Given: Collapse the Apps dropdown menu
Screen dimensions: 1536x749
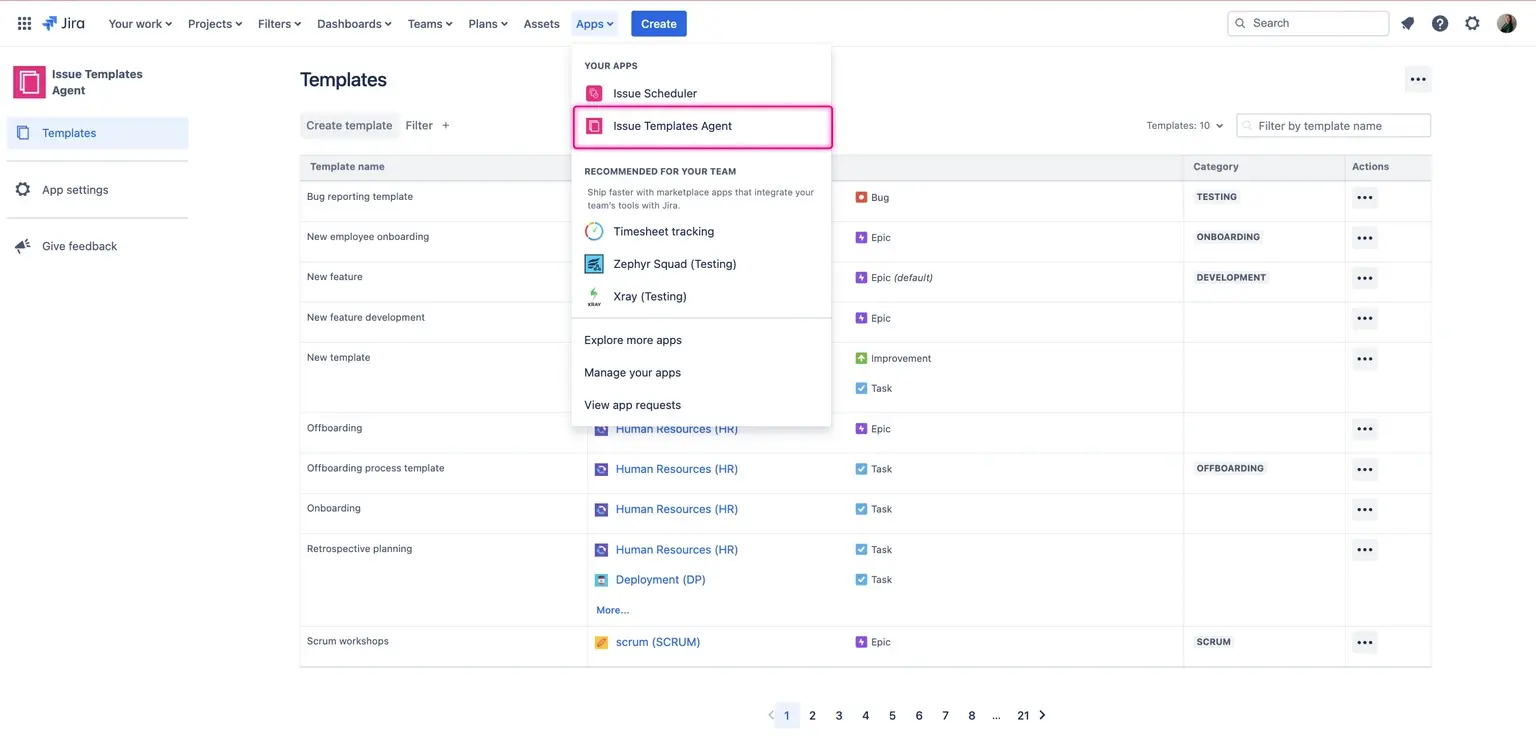Looking at the screenshot, I should (x=595, y=24).
